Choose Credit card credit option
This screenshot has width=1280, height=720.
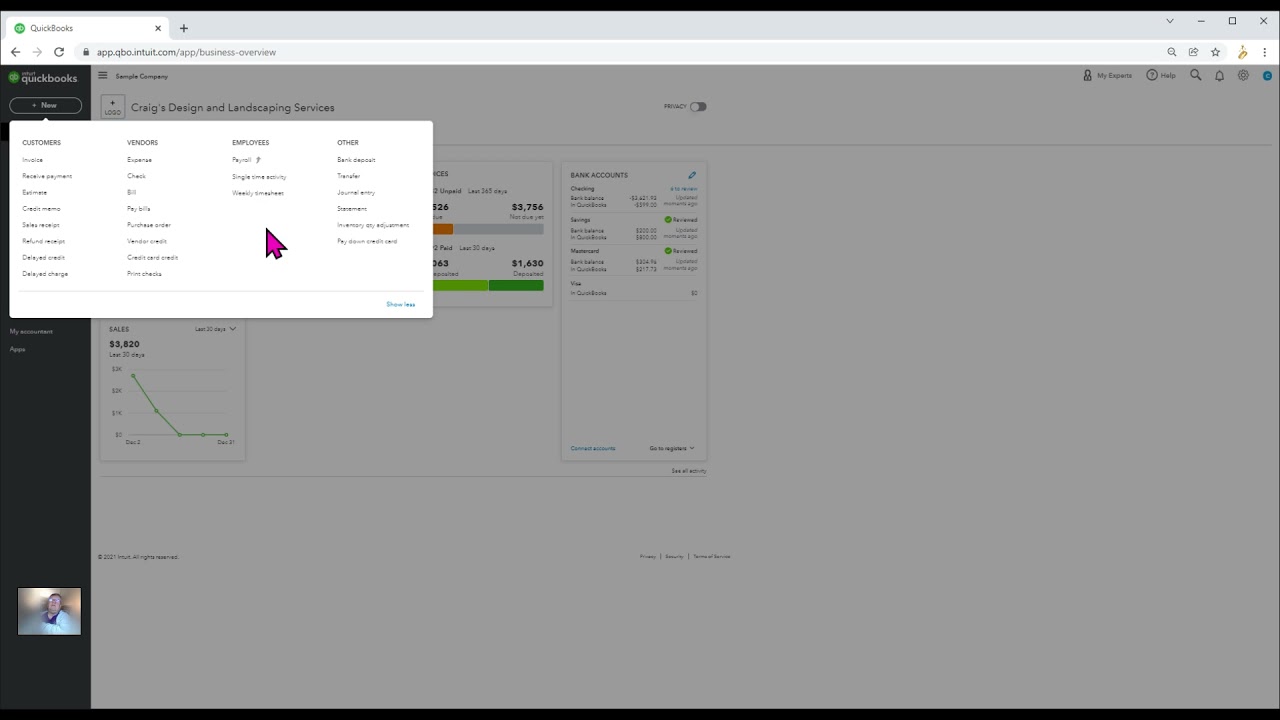[152, 257]
